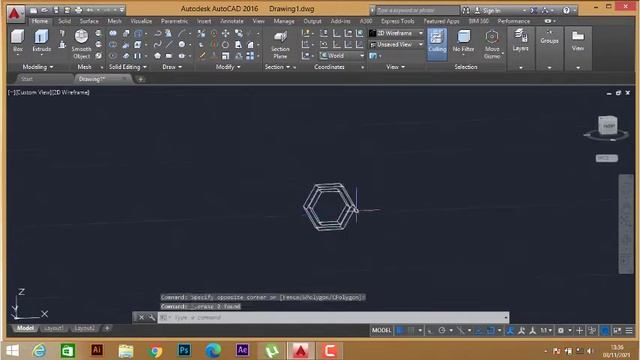Open the Customization menu in status bar
Screen dimensions: 640x360
pos(629,330)
